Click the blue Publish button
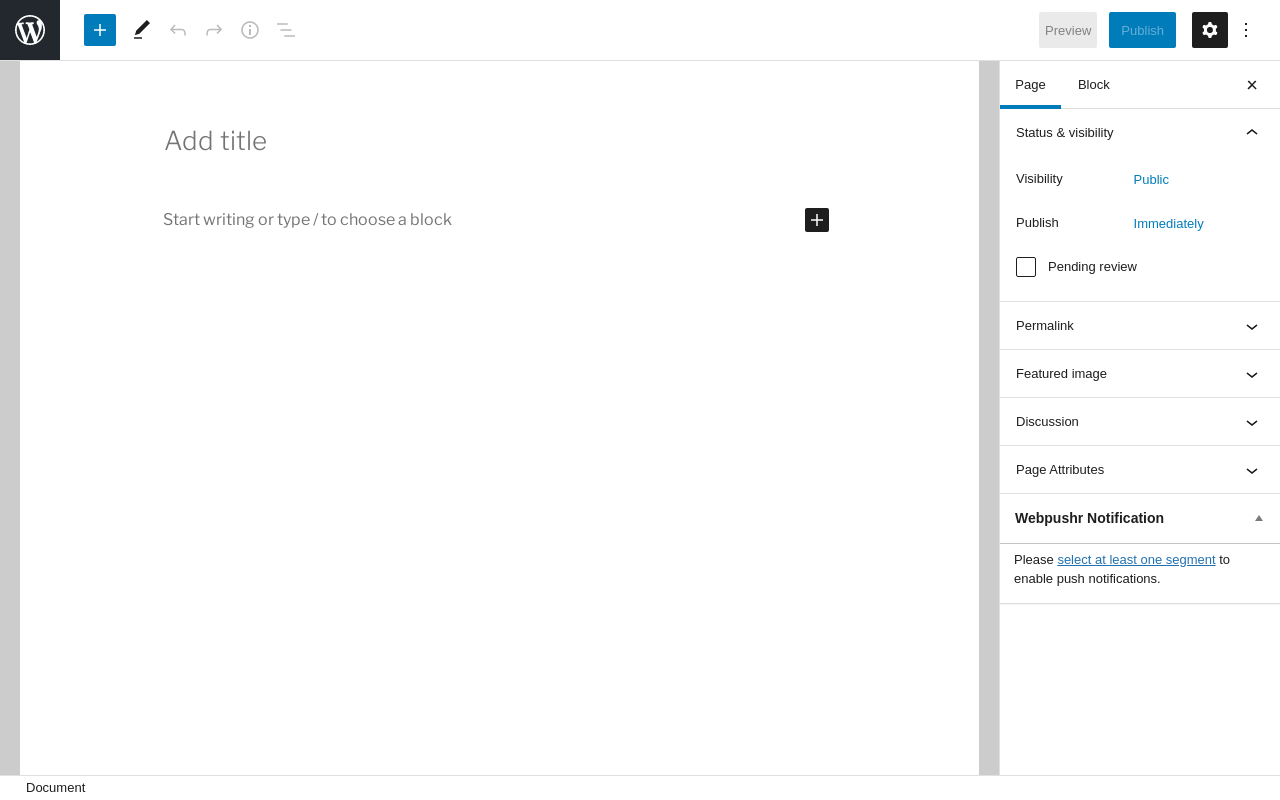This screenshot has width=1280, height=800. (x=1142, y=30)
